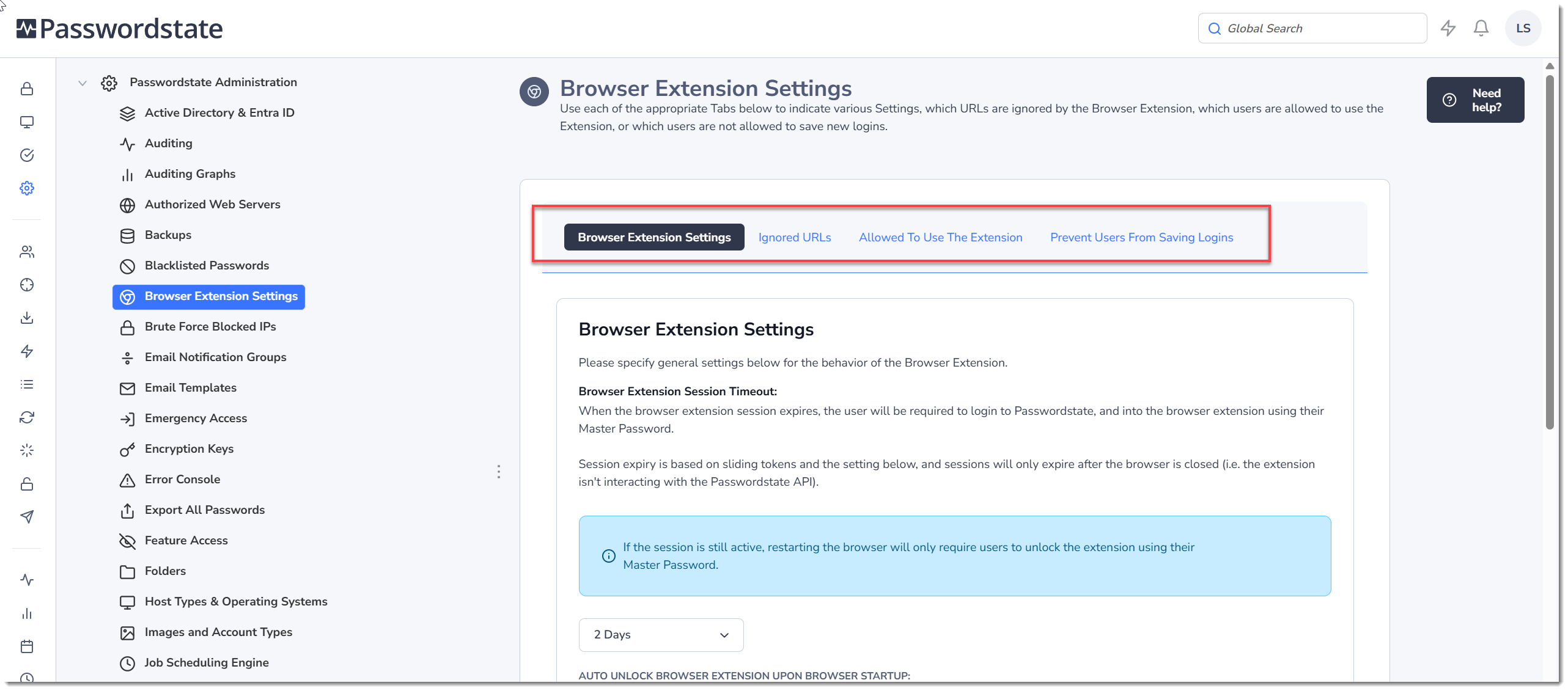Open Job Scheduling Engine menu item

pos(207,662)
